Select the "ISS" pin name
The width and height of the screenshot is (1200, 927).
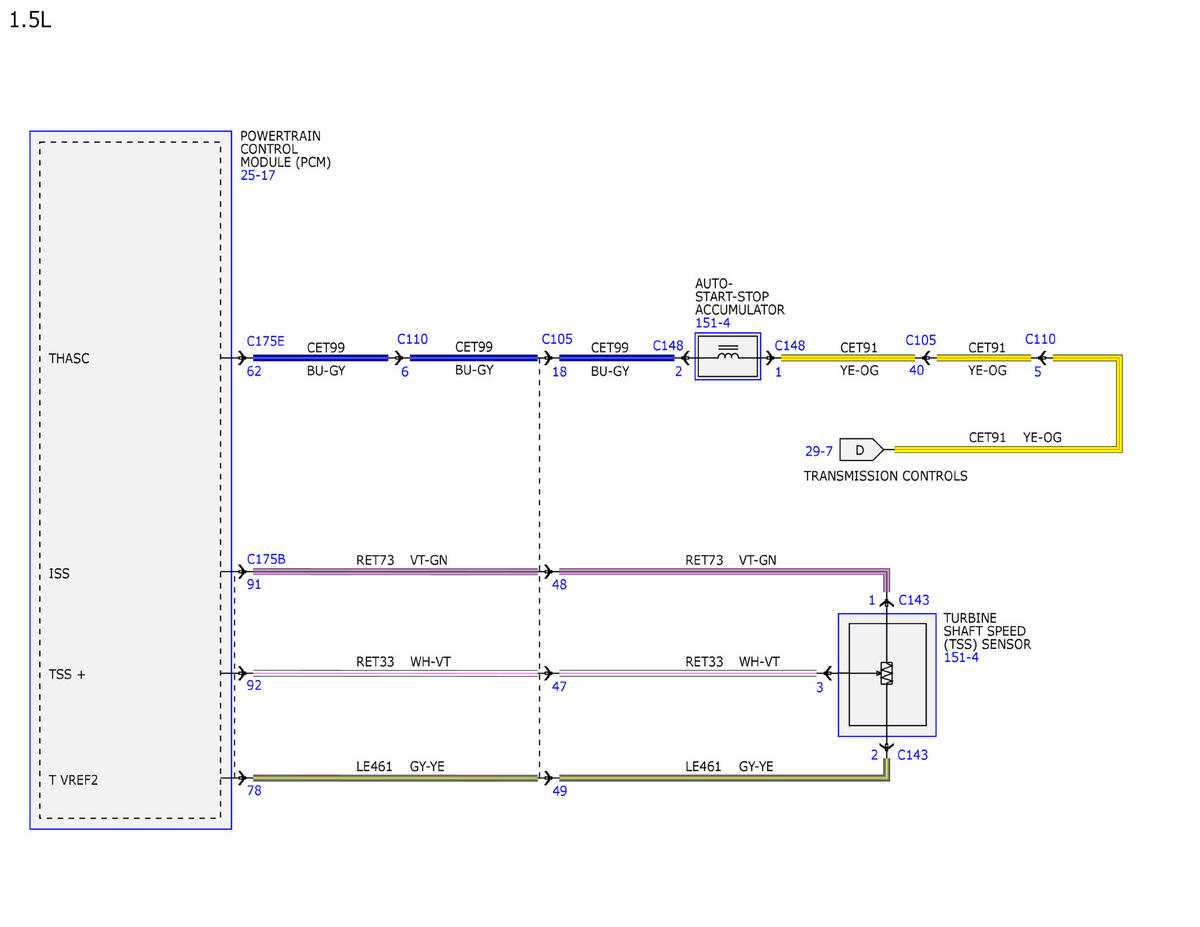59,574
